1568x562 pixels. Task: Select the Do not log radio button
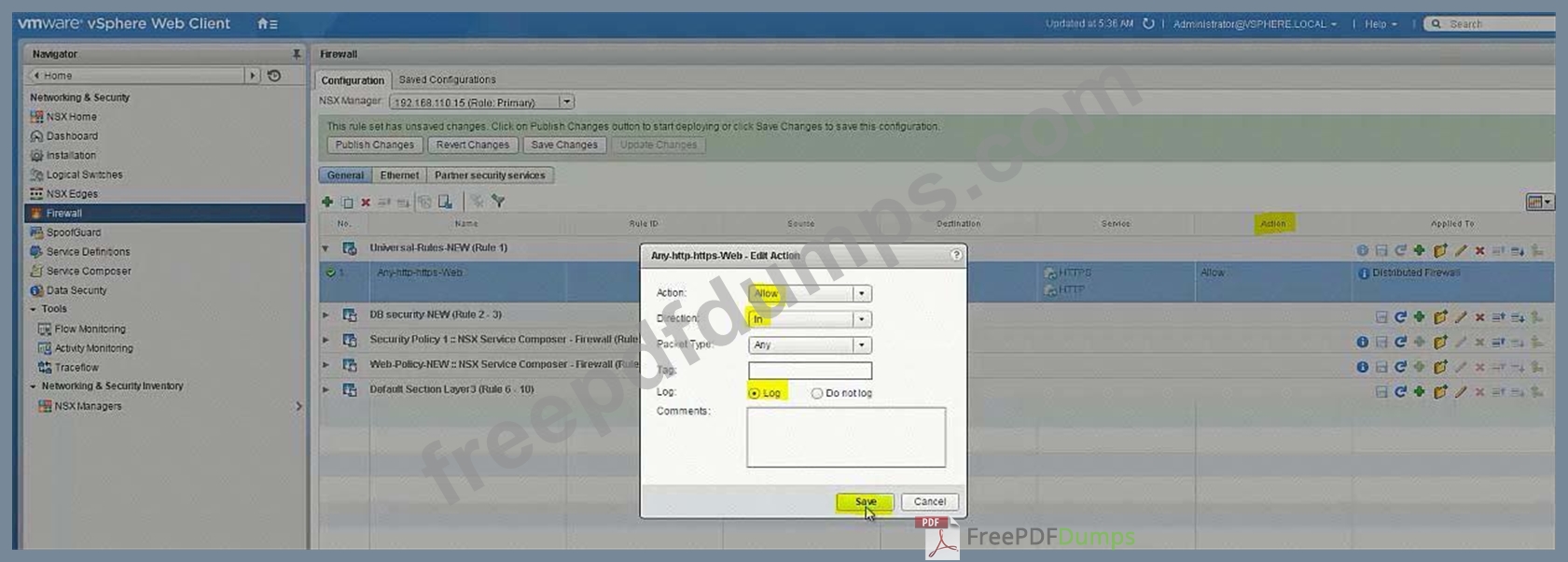coord(817,393)
